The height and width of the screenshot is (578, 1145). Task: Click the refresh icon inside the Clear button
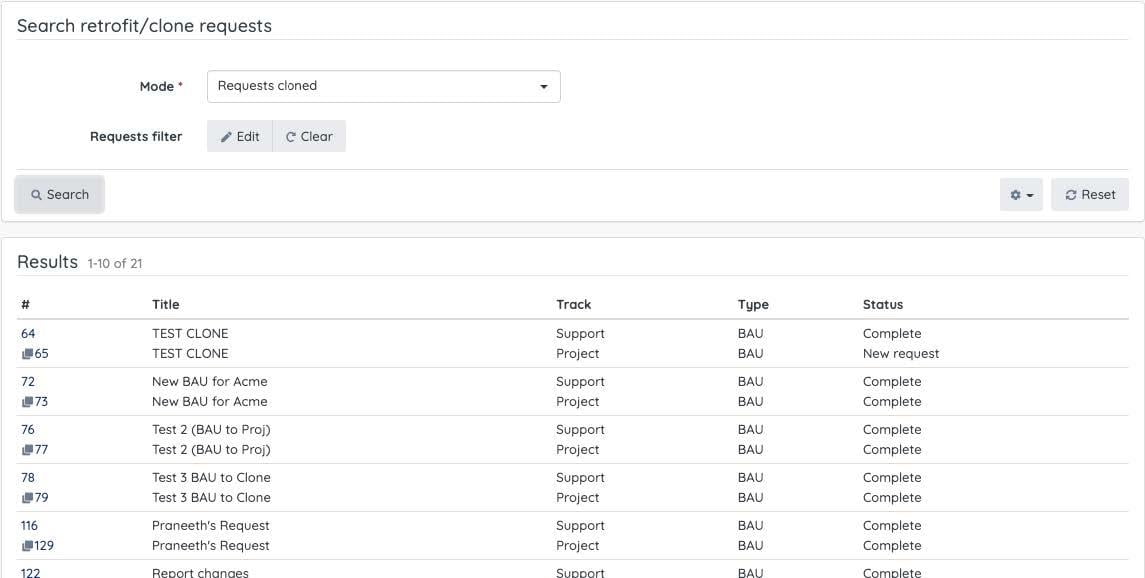[x=290, y=136]
